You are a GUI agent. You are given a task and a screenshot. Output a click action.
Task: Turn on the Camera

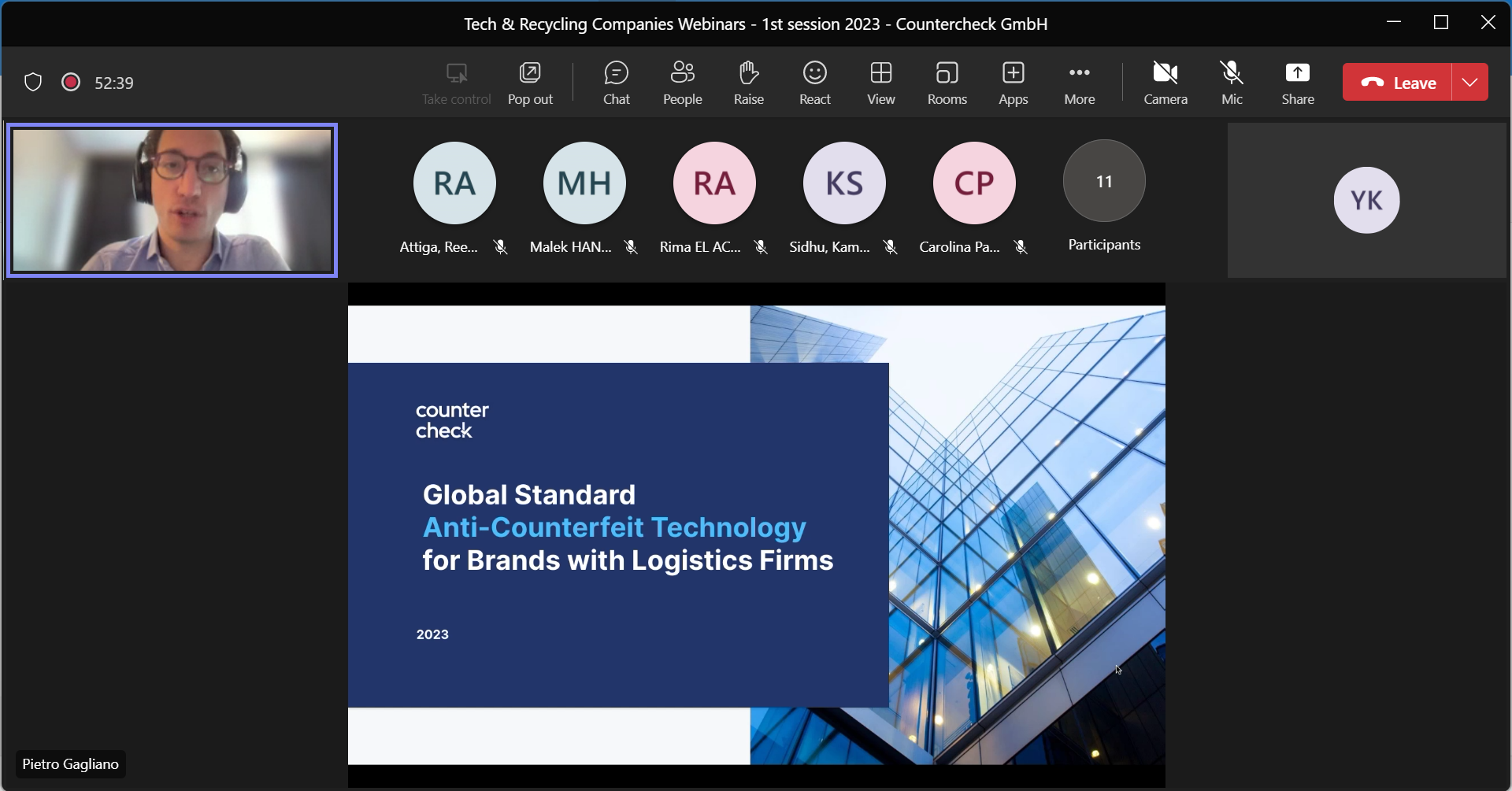coord(1165,83)
